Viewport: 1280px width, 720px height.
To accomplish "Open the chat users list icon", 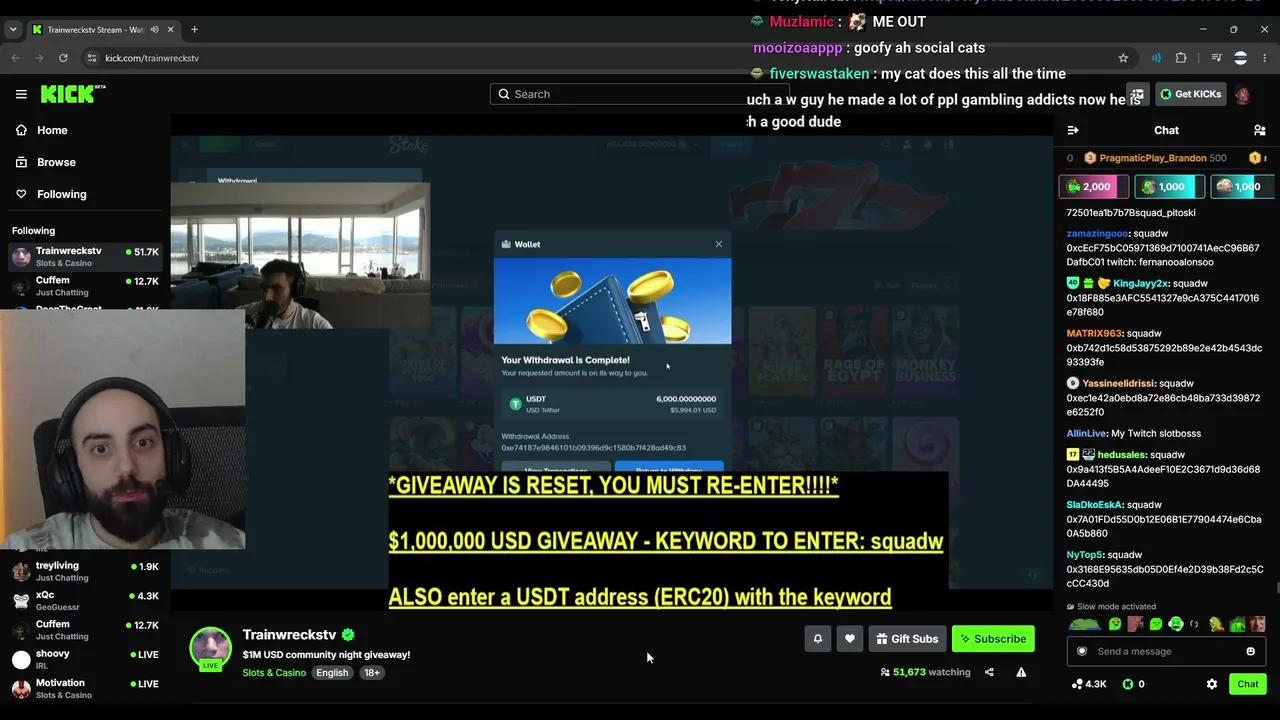I will 1259,130.
